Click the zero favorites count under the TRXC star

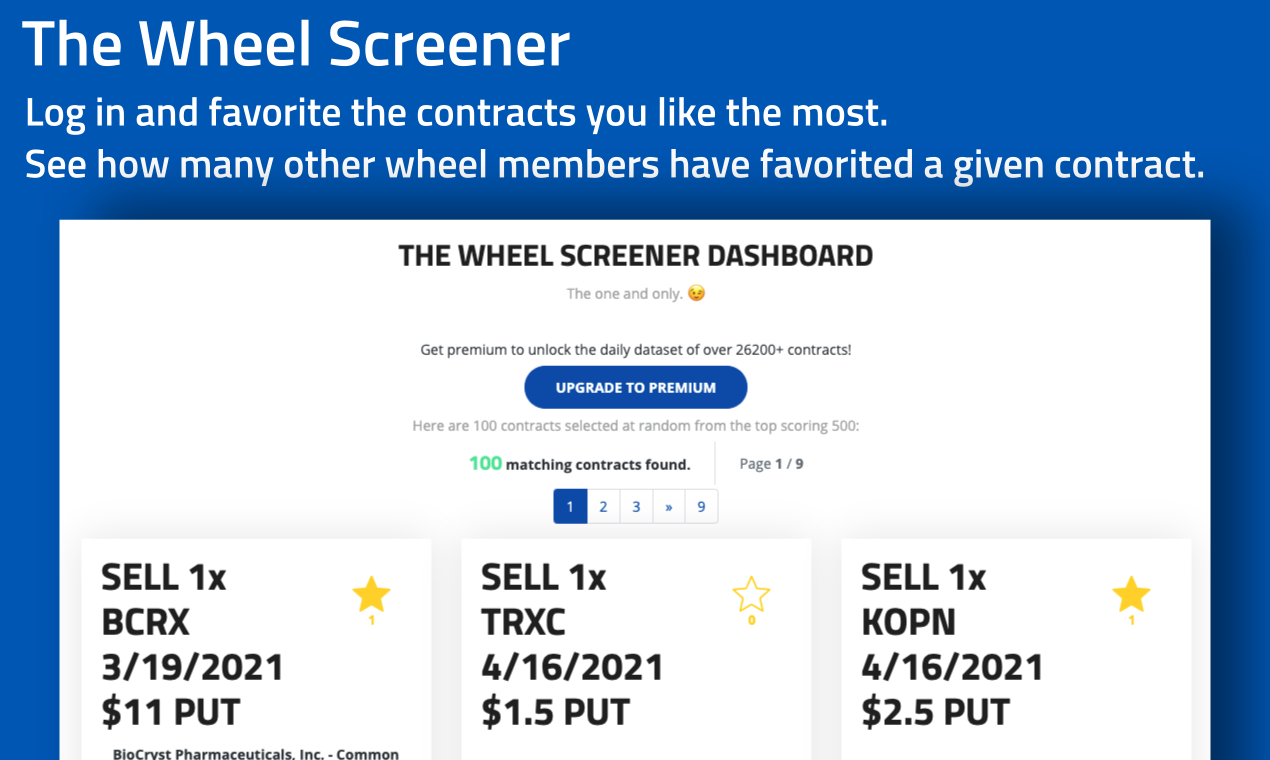pos(751,621)
